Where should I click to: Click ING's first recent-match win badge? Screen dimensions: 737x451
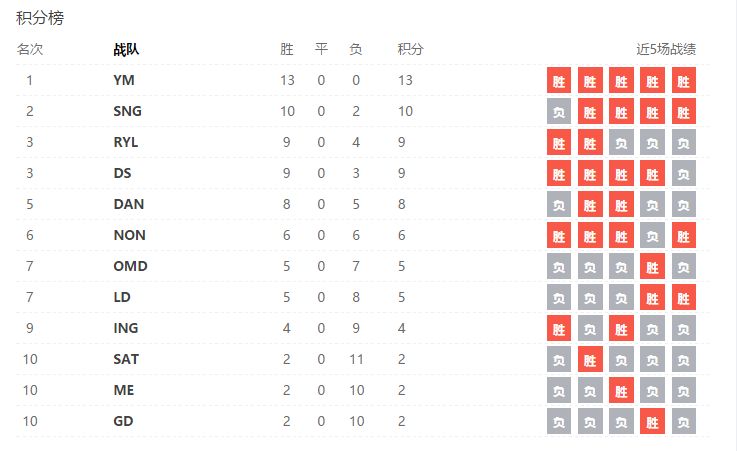click(x=559, y=329)
